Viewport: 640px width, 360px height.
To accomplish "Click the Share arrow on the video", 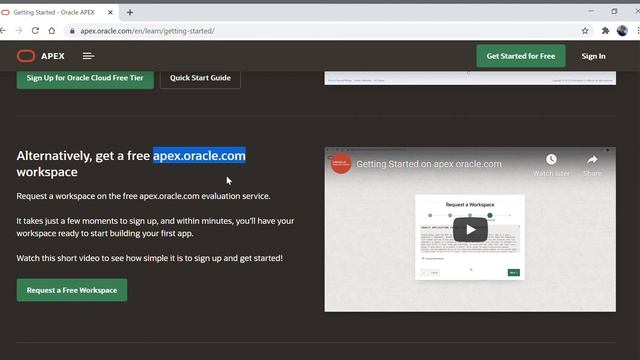I will click(x=592, y=160).
